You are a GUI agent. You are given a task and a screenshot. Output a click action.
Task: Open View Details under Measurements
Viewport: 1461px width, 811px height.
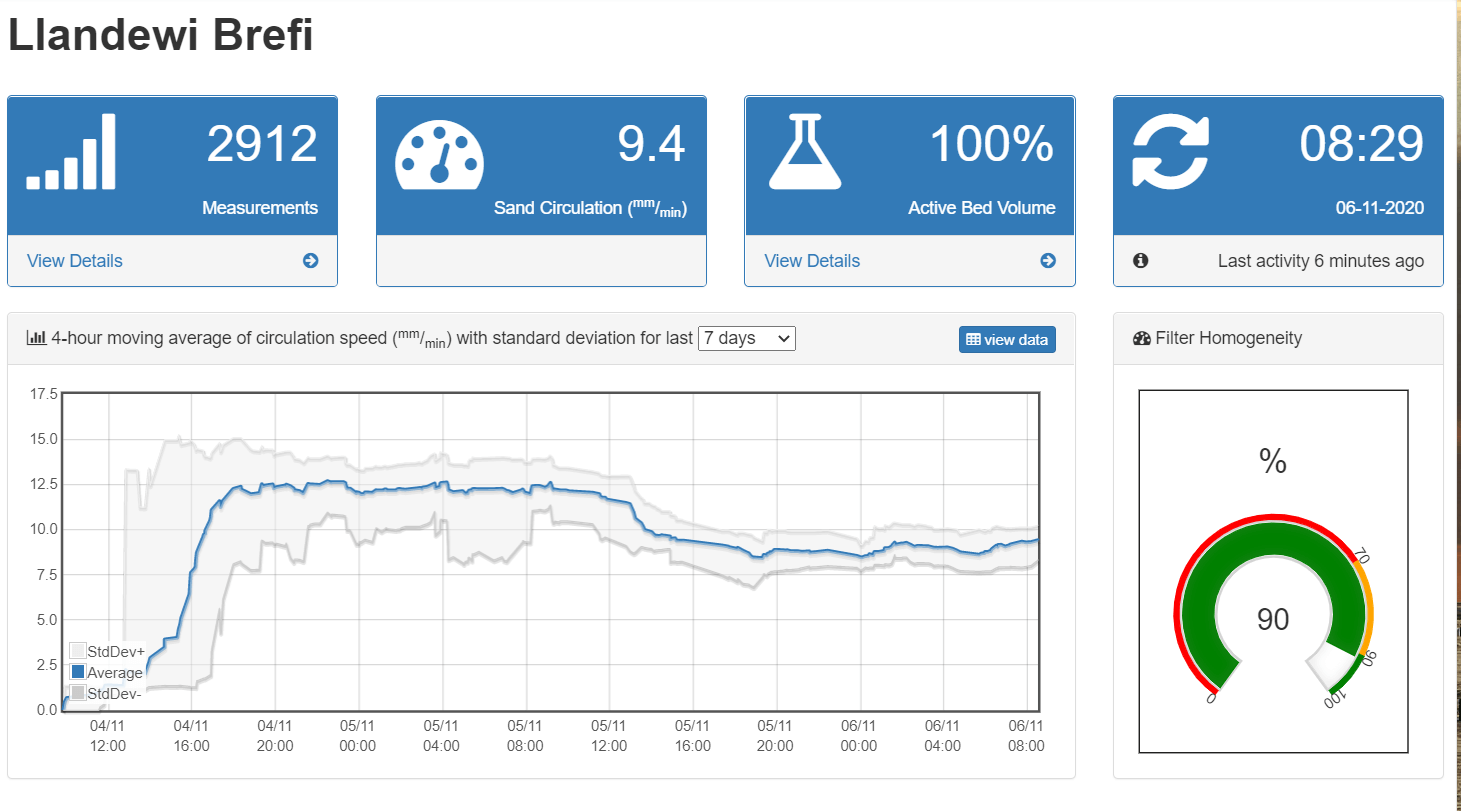(x=75, y=261)
